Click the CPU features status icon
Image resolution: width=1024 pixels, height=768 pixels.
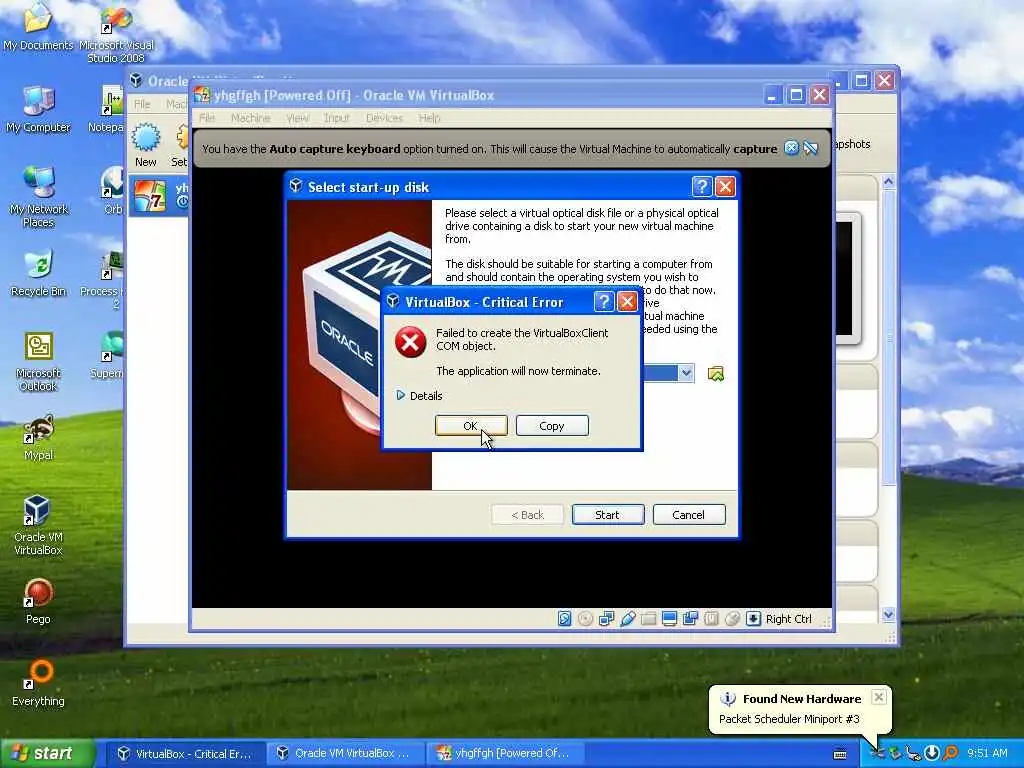tap(711, 618)
